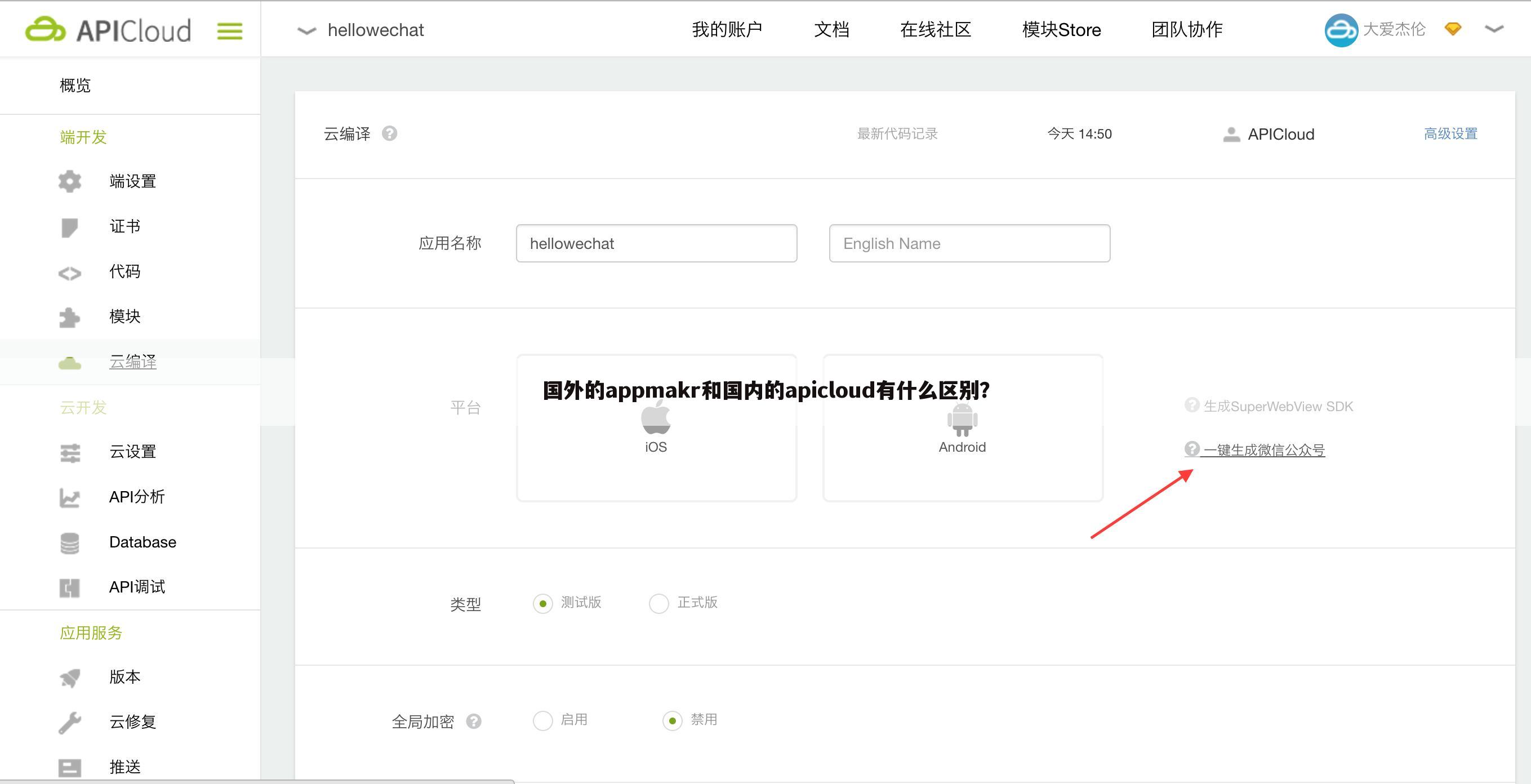Click help icon before 生成SuperWebView SDK
The height and width of the screenshot is (784, 1531).
click(1192, 405)
